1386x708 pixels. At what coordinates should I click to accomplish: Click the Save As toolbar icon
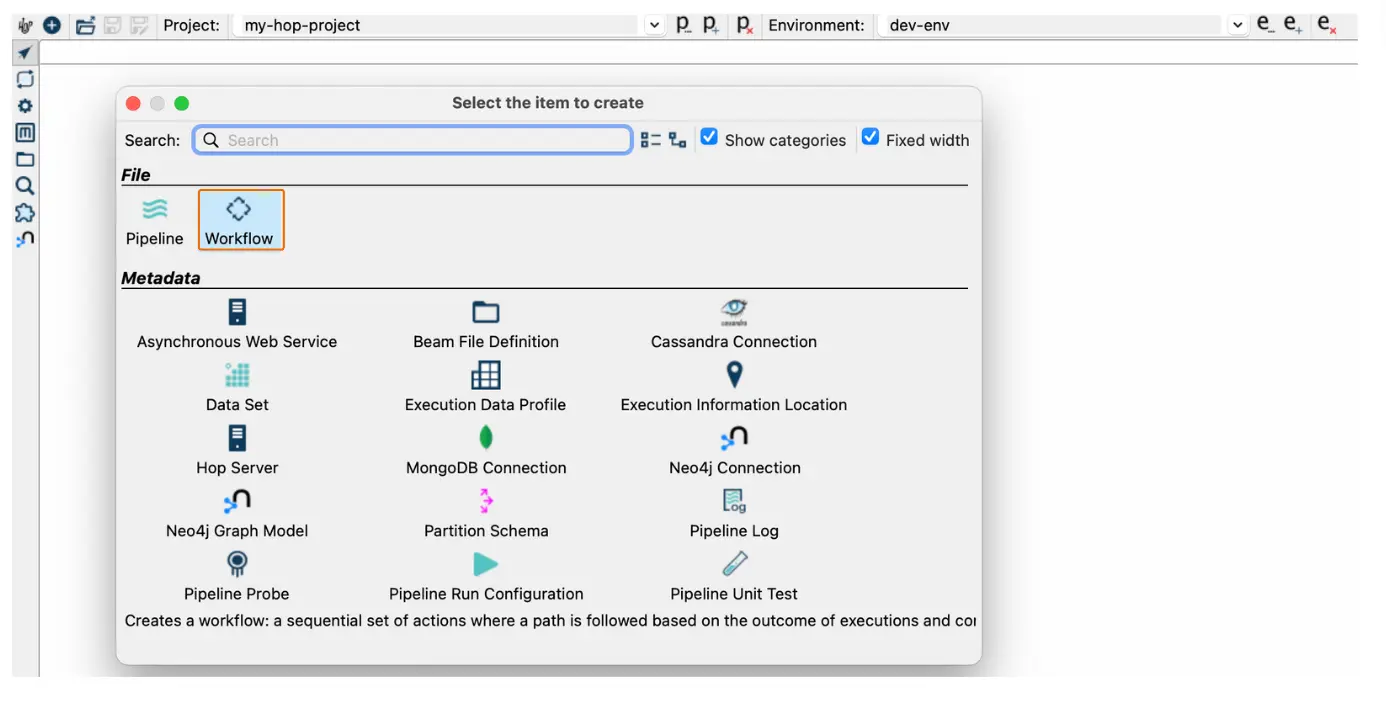[139, 25]
